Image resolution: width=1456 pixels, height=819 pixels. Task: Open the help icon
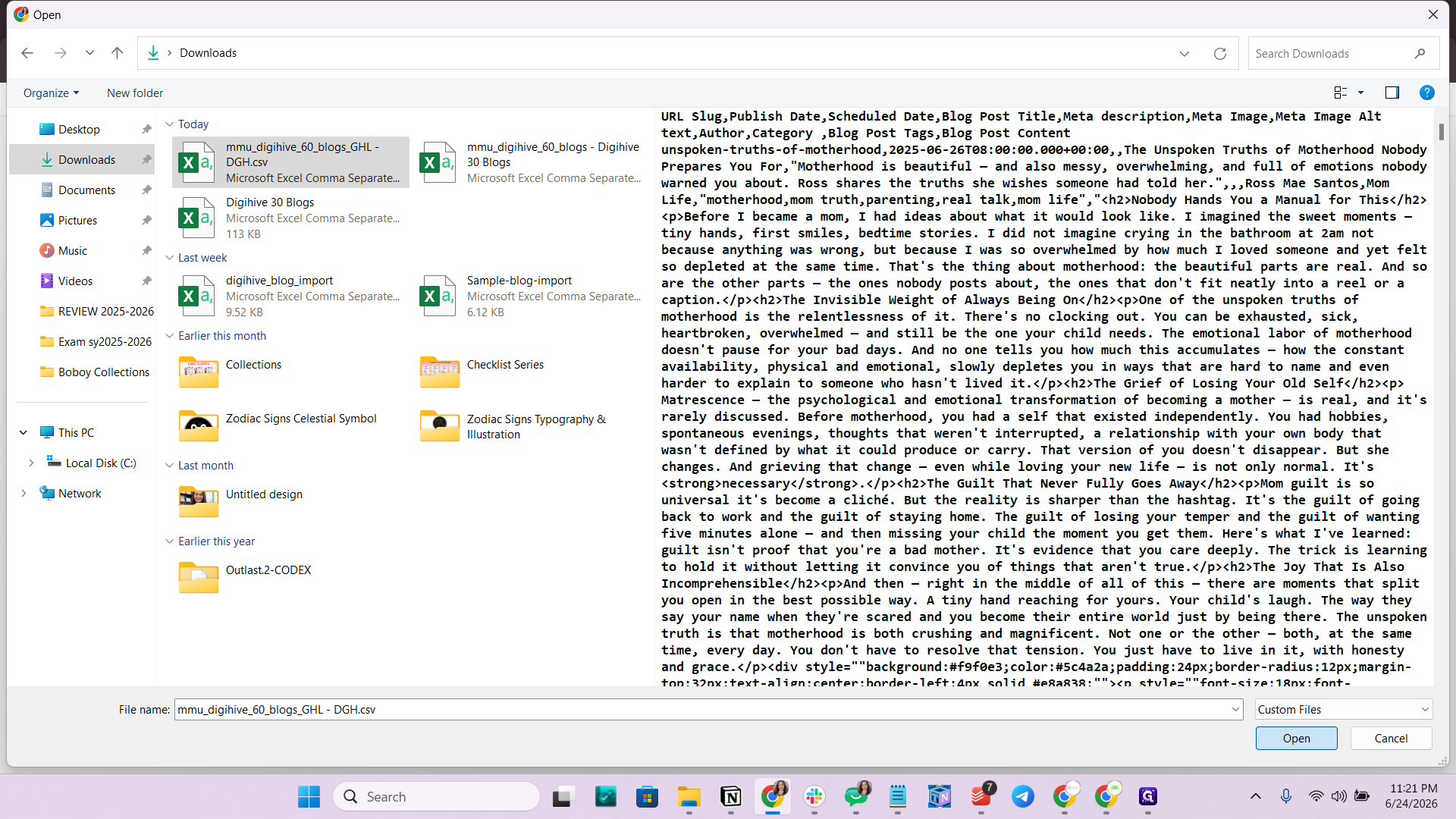click(x=1426, y=93)
